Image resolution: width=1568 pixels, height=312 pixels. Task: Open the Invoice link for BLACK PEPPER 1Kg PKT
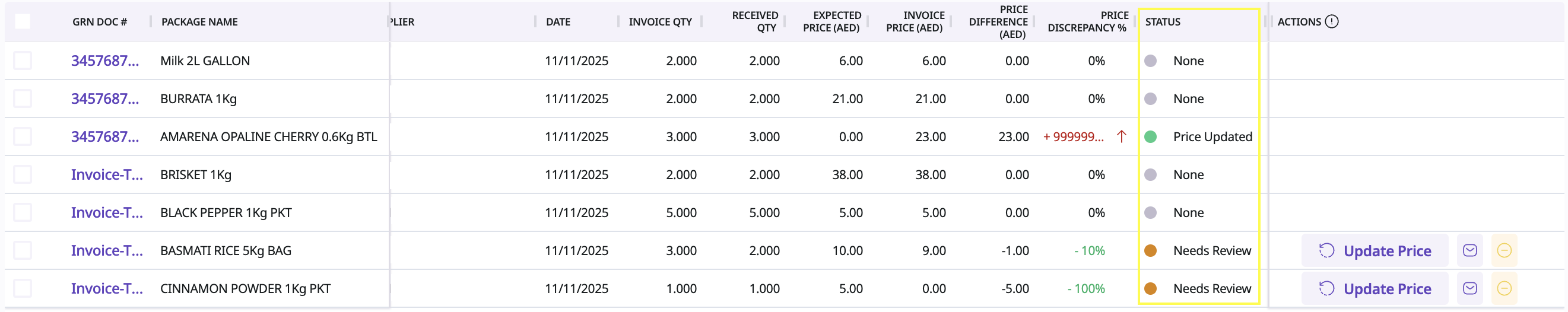click(x=107, y=212)
